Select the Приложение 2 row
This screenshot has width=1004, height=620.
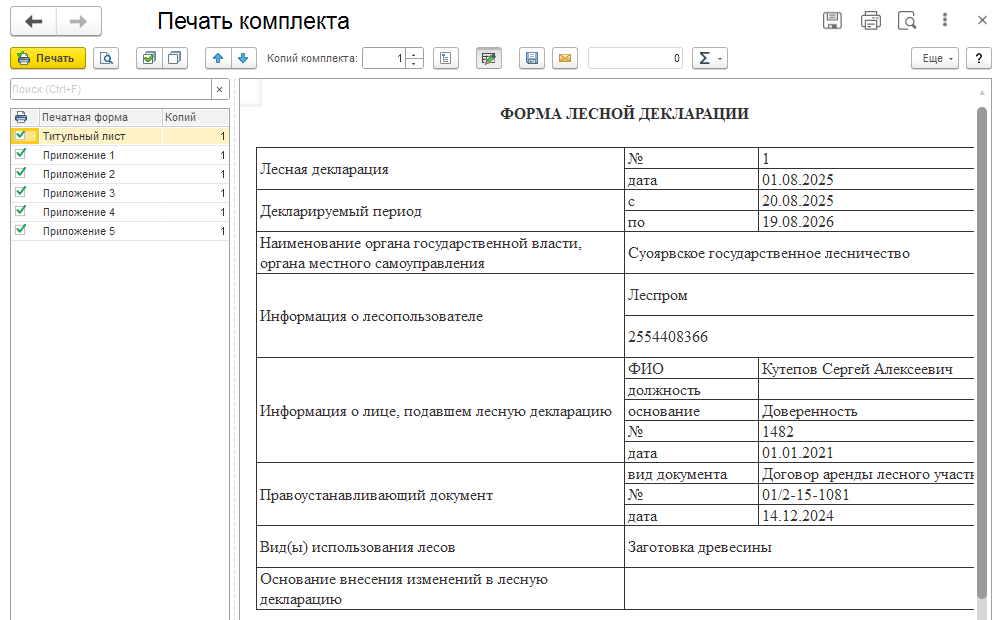click(120, 174)
